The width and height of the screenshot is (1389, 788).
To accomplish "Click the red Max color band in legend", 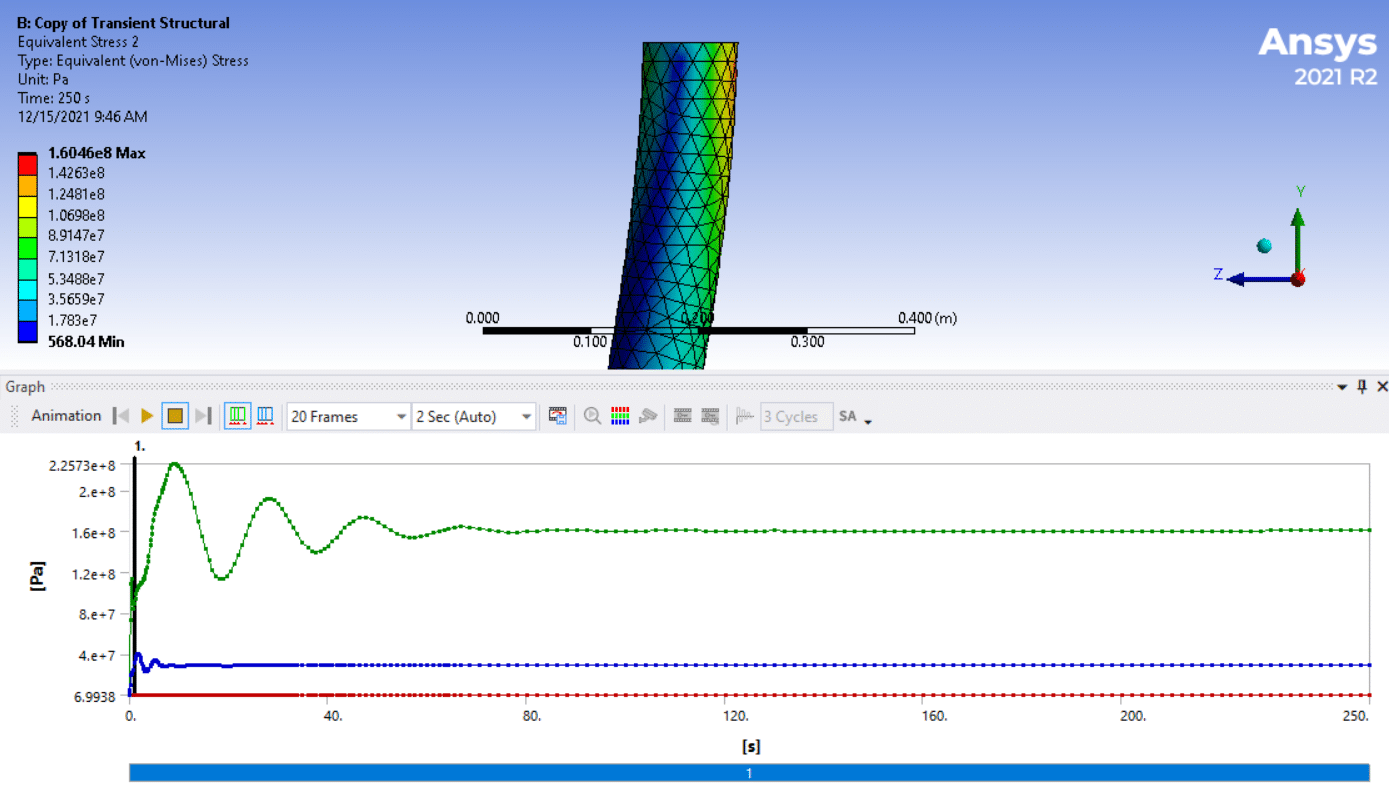I will click(28, 161).
